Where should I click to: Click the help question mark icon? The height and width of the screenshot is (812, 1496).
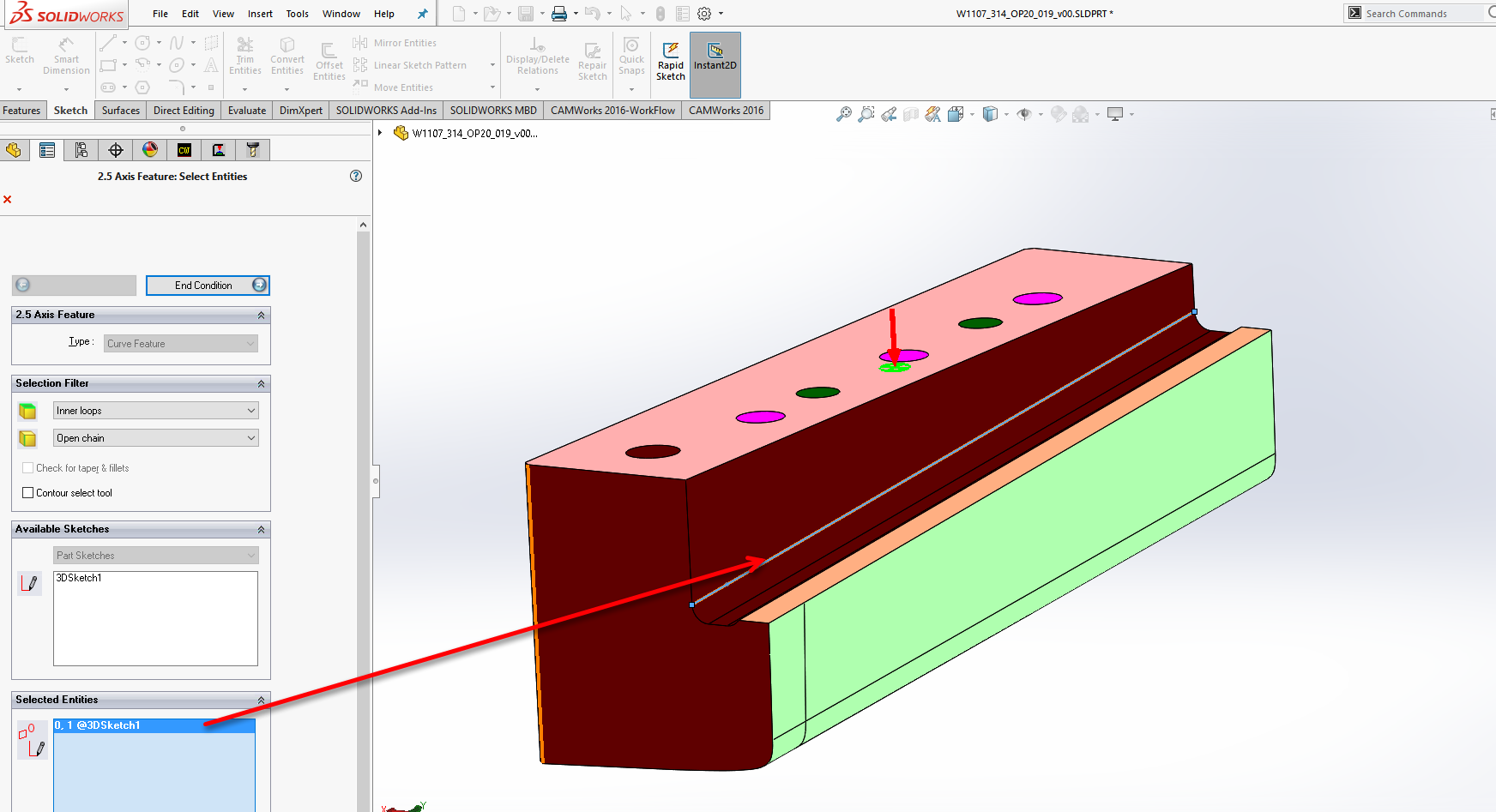pos(356,176)
